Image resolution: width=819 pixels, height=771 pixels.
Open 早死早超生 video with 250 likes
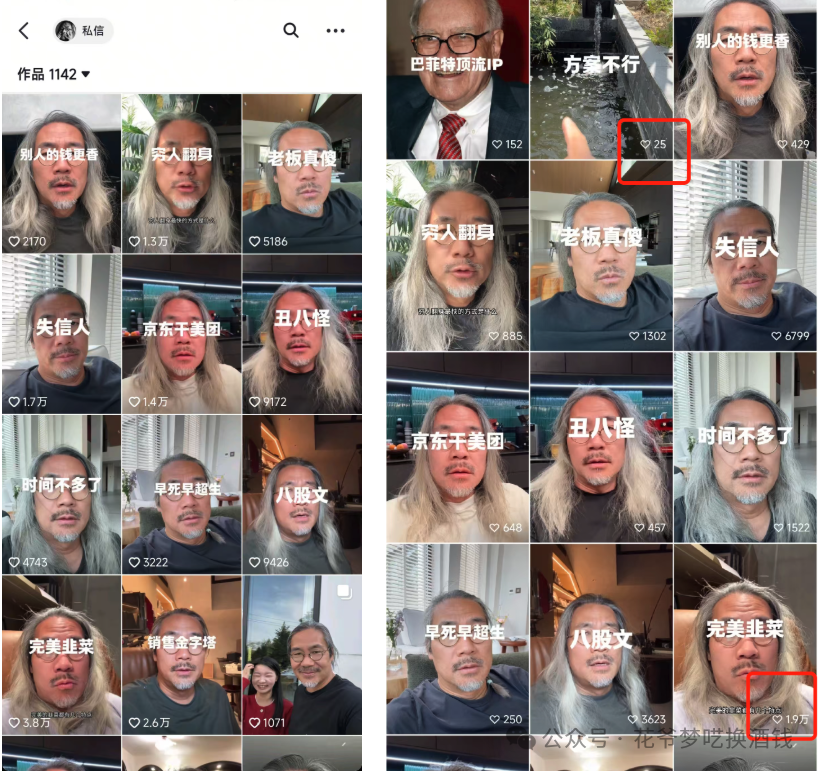458,639
